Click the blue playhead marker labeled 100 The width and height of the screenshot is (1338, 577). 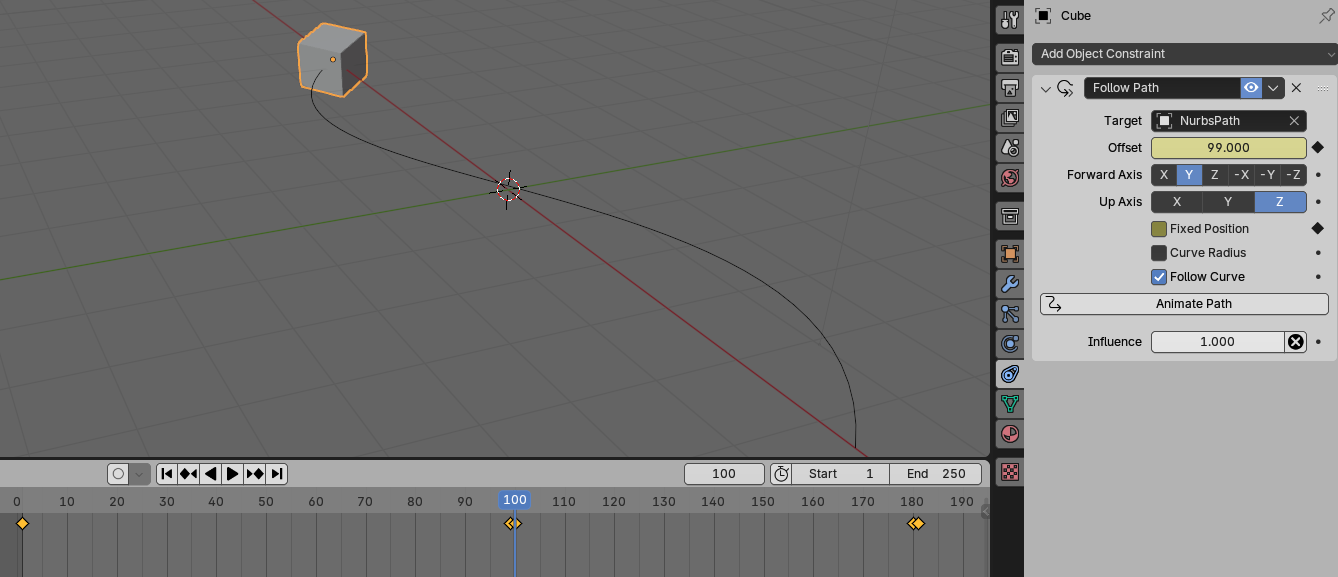point(514,500)
